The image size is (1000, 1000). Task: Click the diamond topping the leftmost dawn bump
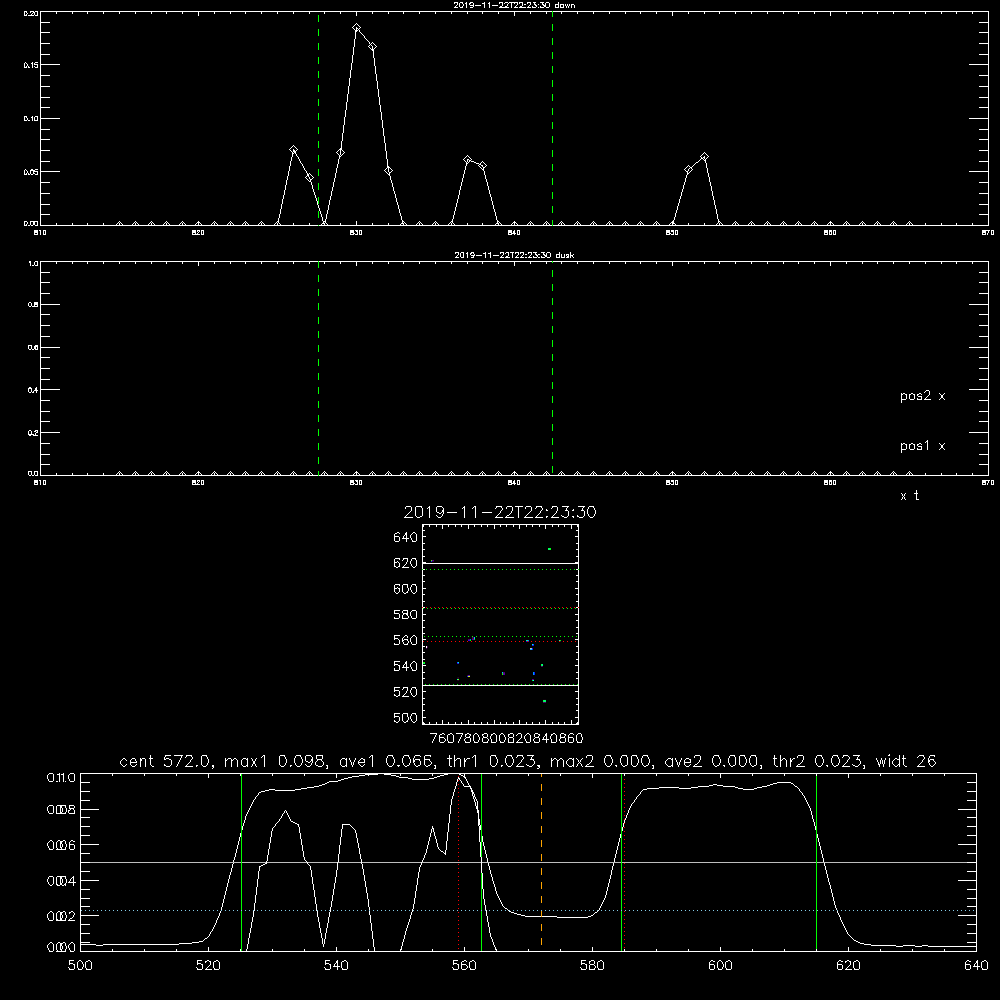click(293, 150)
